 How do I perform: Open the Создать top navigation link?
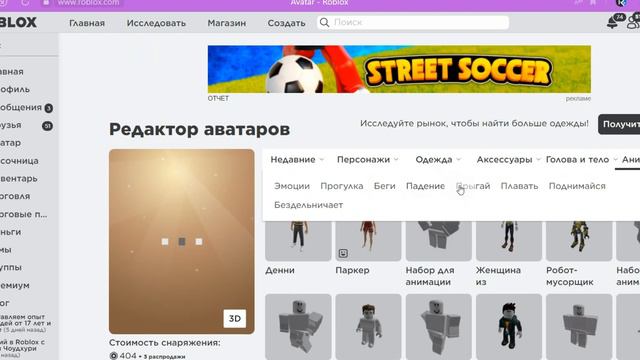[x=286, y=23]
